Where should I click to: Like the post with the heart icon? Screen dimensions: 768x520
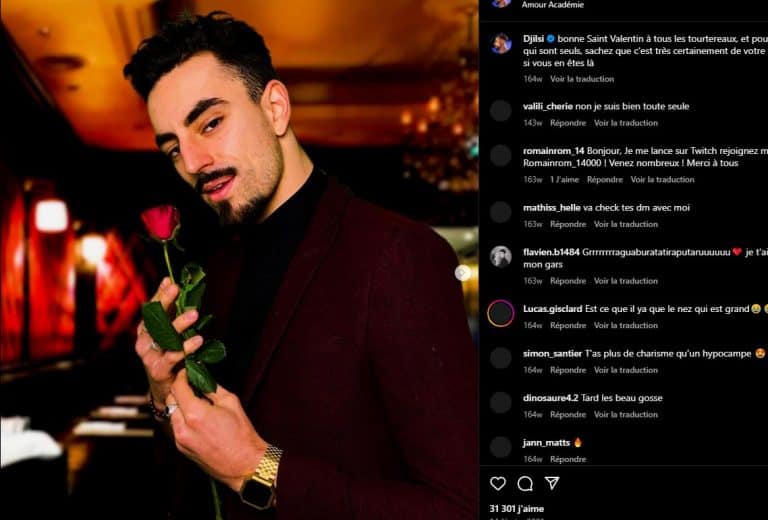[498, 484]
